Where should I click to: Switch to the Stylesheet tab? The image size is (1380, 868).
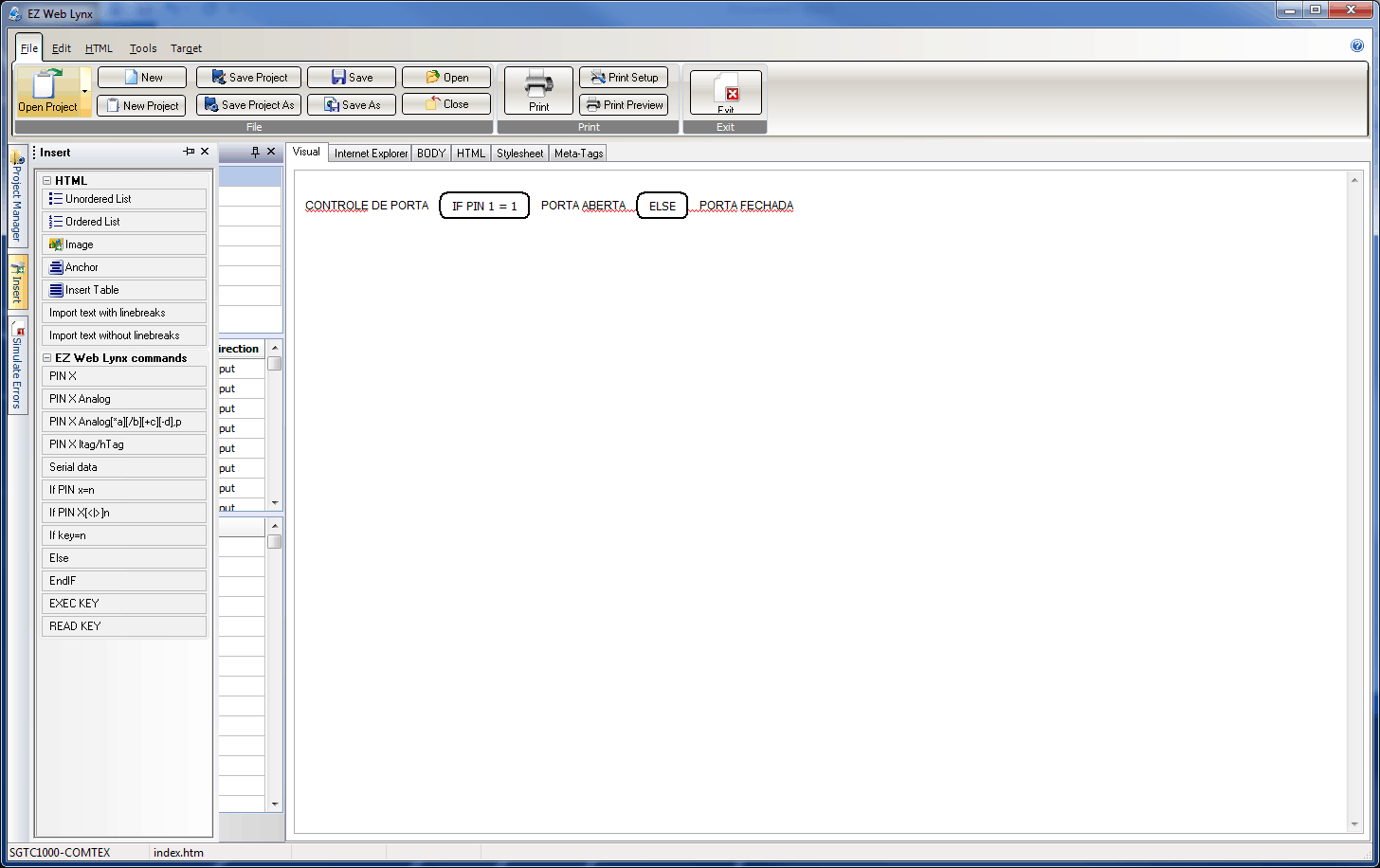pyautogui.click(x=519, y=154)
